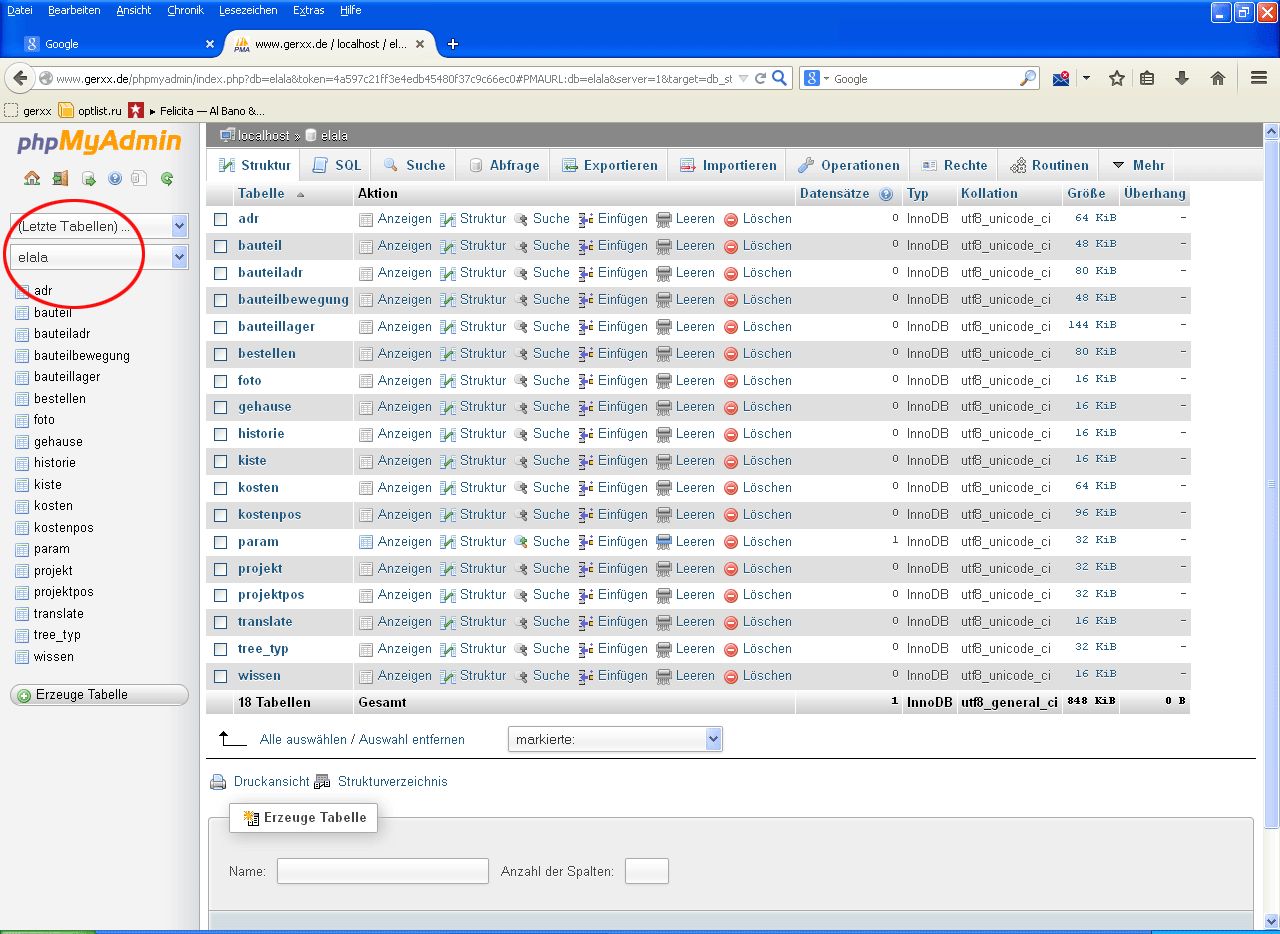Screen dimensions: 1280x934
Task: Open the Exportieren tab
Action: pos(610,165)
